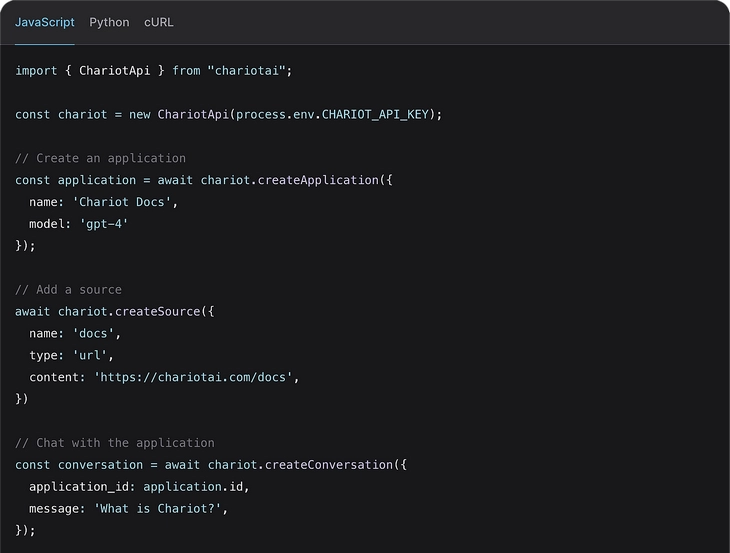Click the 'await chariot.createSource' line
This screenshot has height=553, width=730.
115,311
